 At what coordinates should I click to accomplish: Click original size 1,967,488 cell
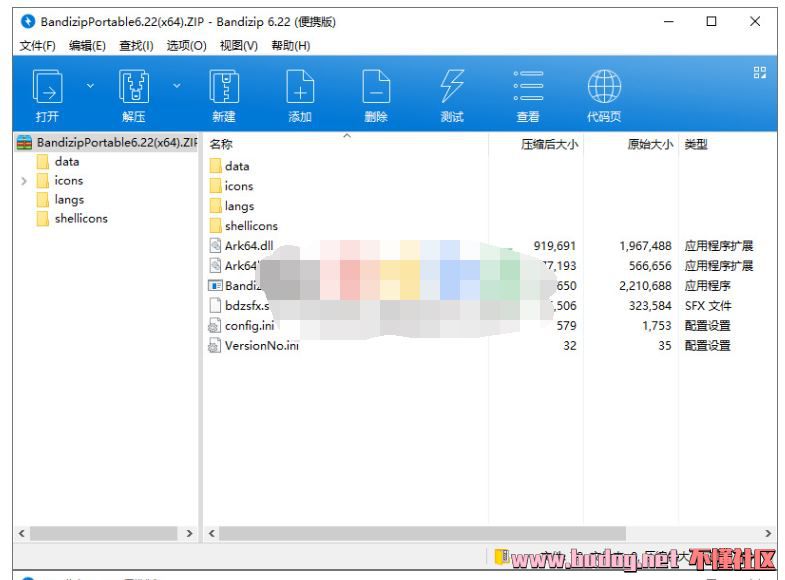click(x=645, y=246)
